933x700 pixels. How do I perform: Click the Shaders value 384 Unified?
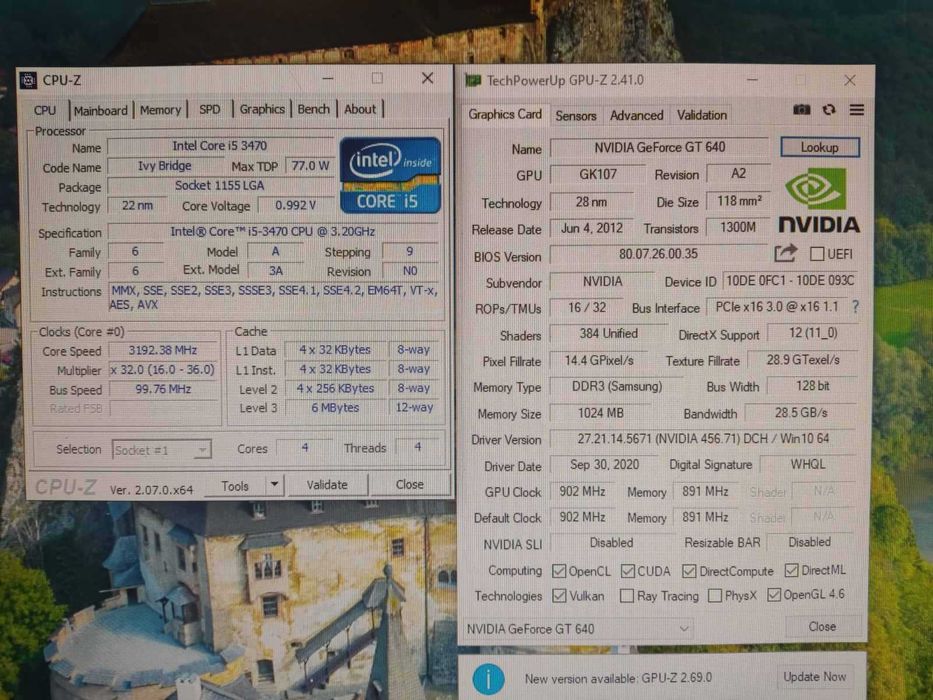(x=609, y=334)
